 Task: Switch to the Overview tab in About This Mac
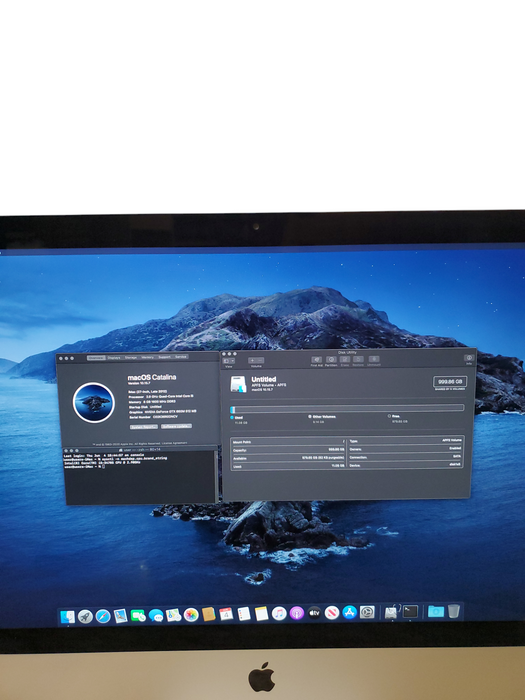click(x=96, y=358)
